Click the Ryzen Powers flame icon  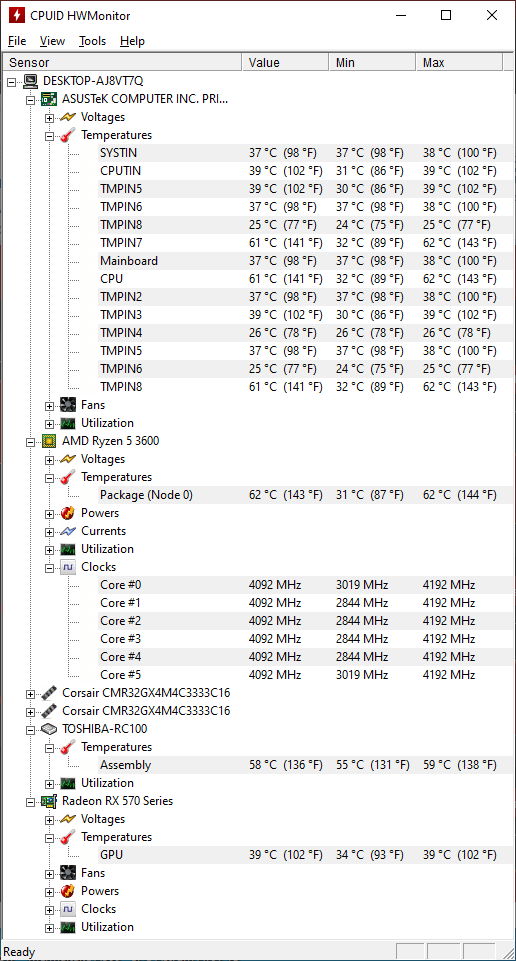[68, 513]
